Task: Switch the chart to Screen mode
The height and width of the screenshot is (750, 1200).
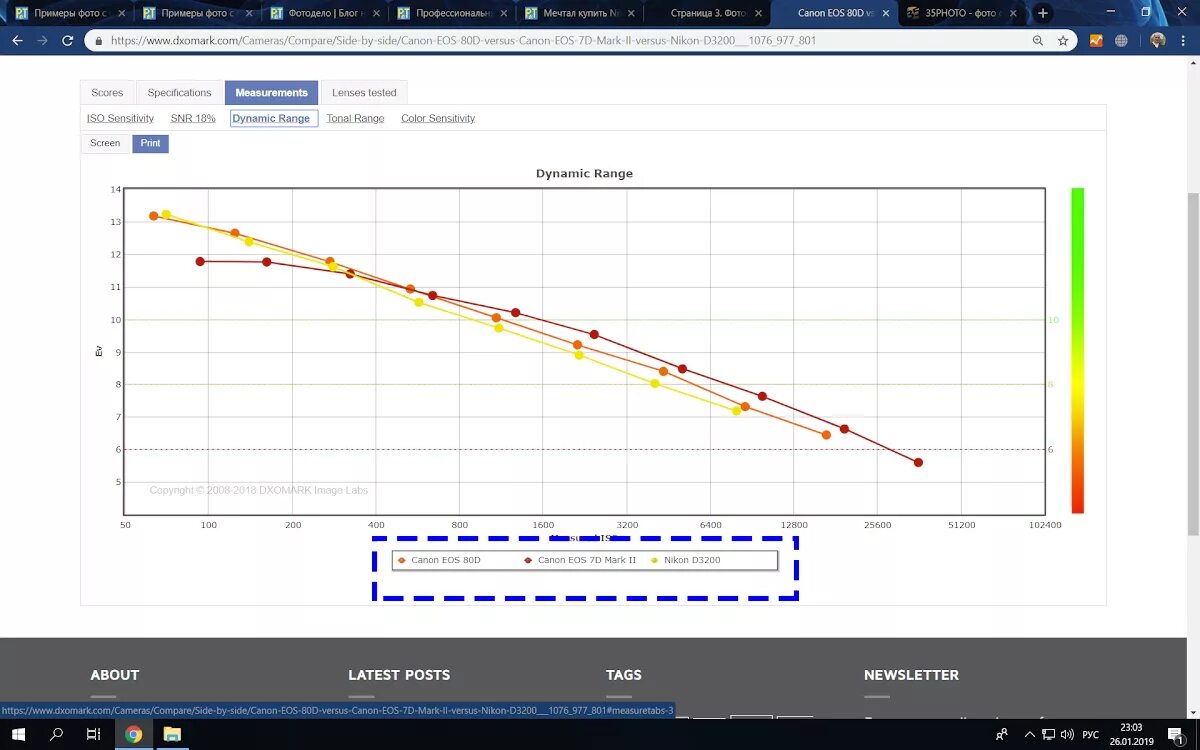Action: (x=105, y=143)
